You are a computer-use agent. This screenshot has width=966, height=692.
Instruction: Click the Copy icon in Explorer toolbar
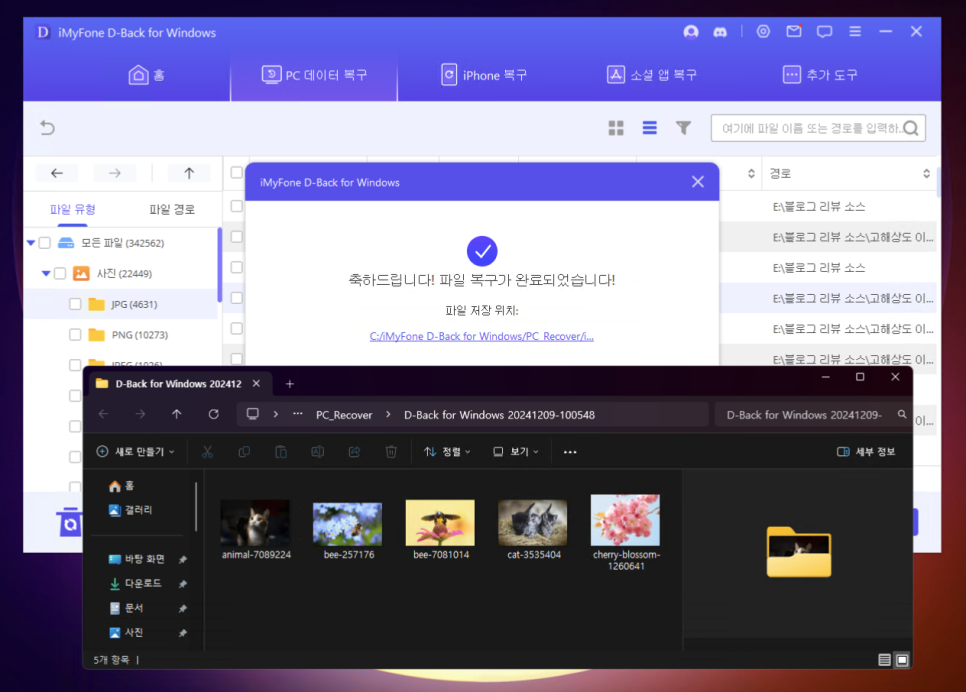(x=244, y=452)
